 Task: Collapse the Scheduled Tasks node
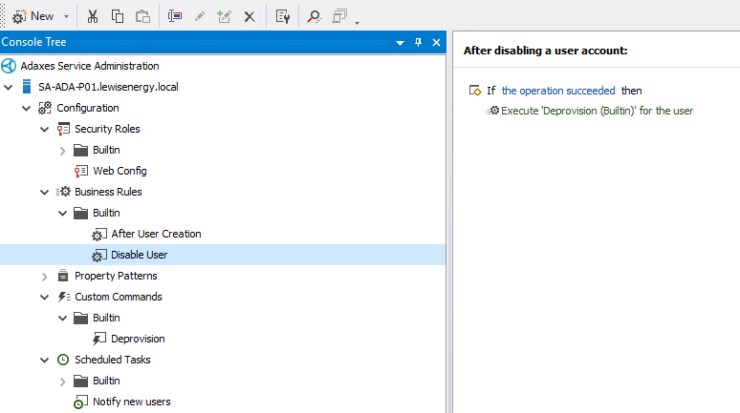(44, 360)
